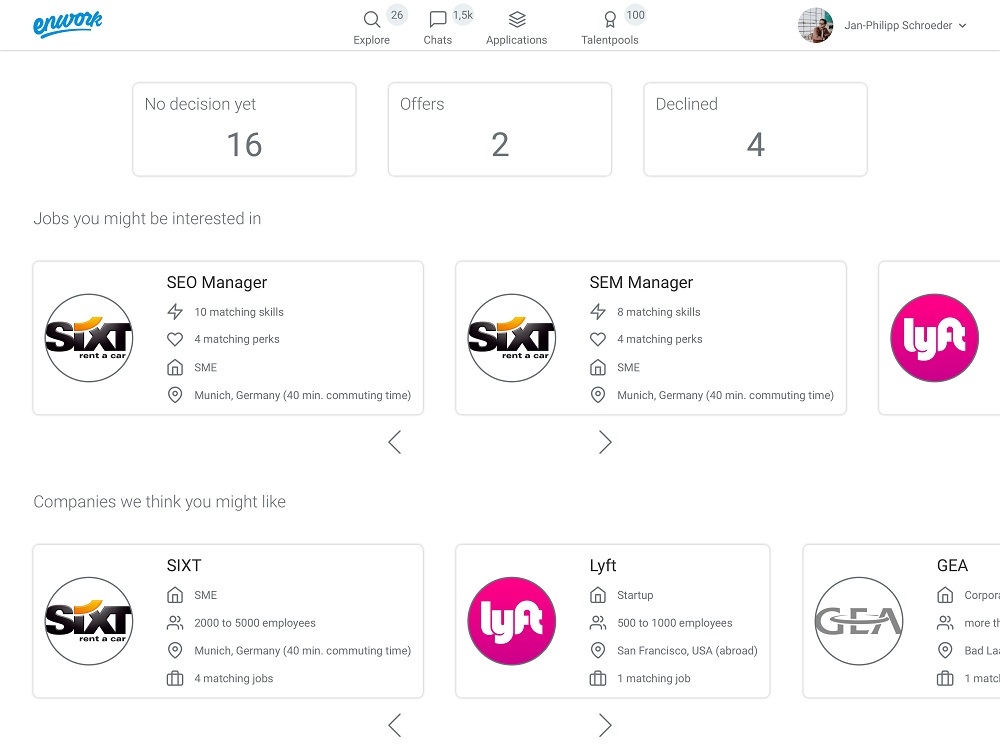Open the SEM Manager job title
Image resolution: width=1000 pixels, height=753 pixels.
coord(641,282)
